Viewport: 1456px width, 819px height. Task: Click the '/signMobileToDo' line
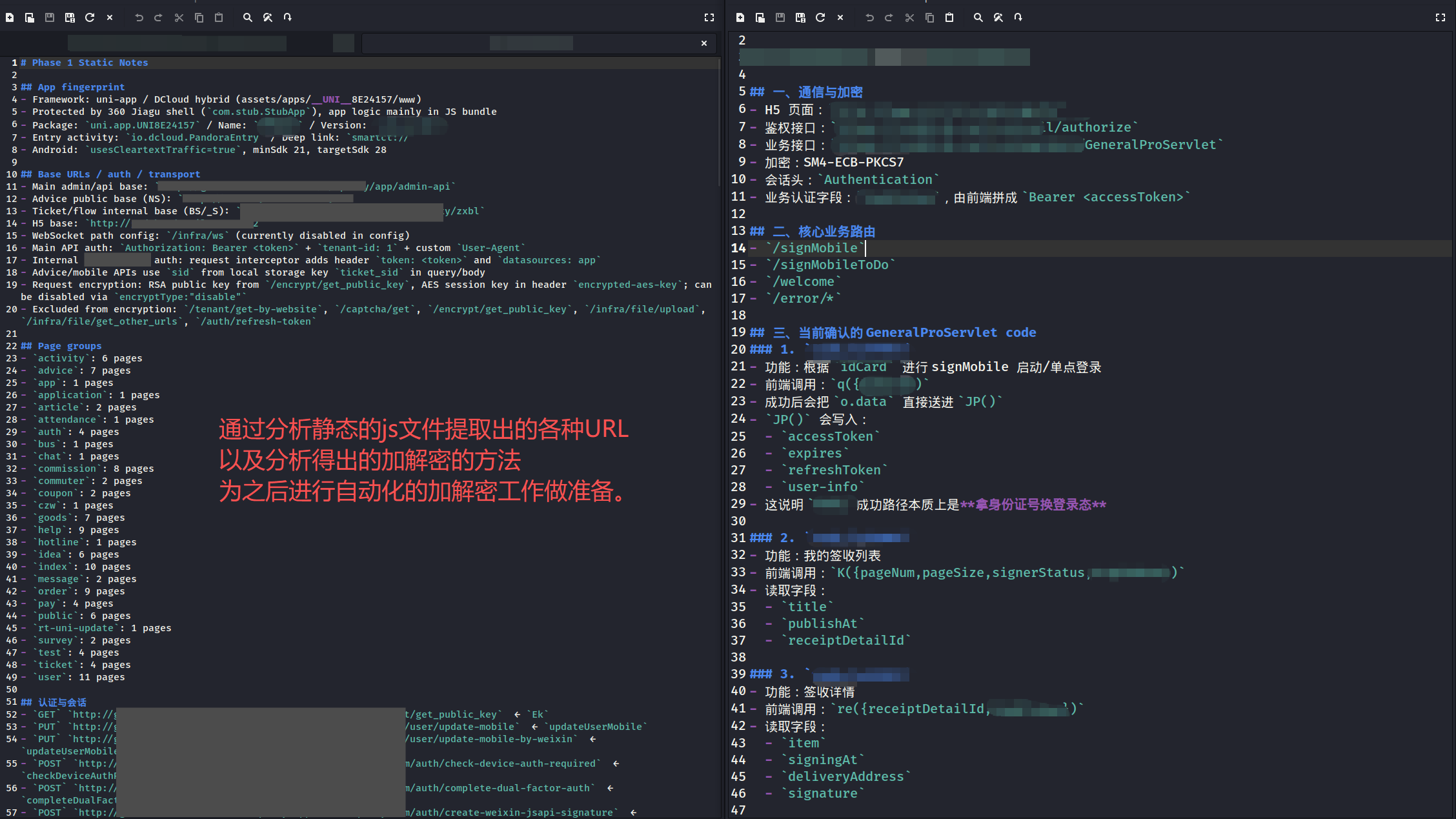coord(823,265)
